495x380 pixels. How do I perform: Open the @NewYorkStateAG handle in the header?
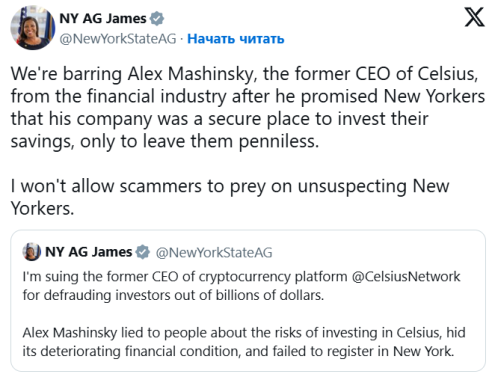pos(118,39)
